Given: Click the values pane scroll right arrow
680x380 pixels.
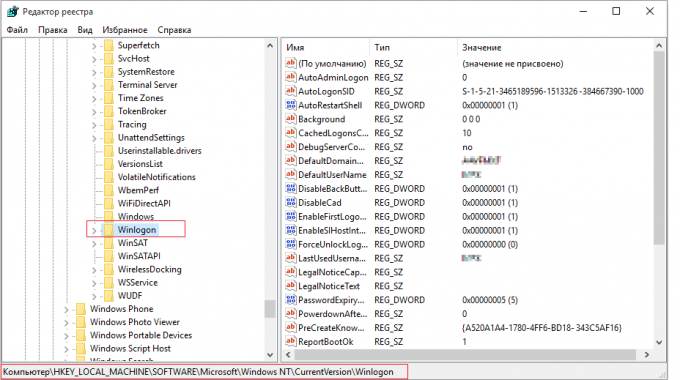Looking at the screenshot, I should (x=647, y=354).
